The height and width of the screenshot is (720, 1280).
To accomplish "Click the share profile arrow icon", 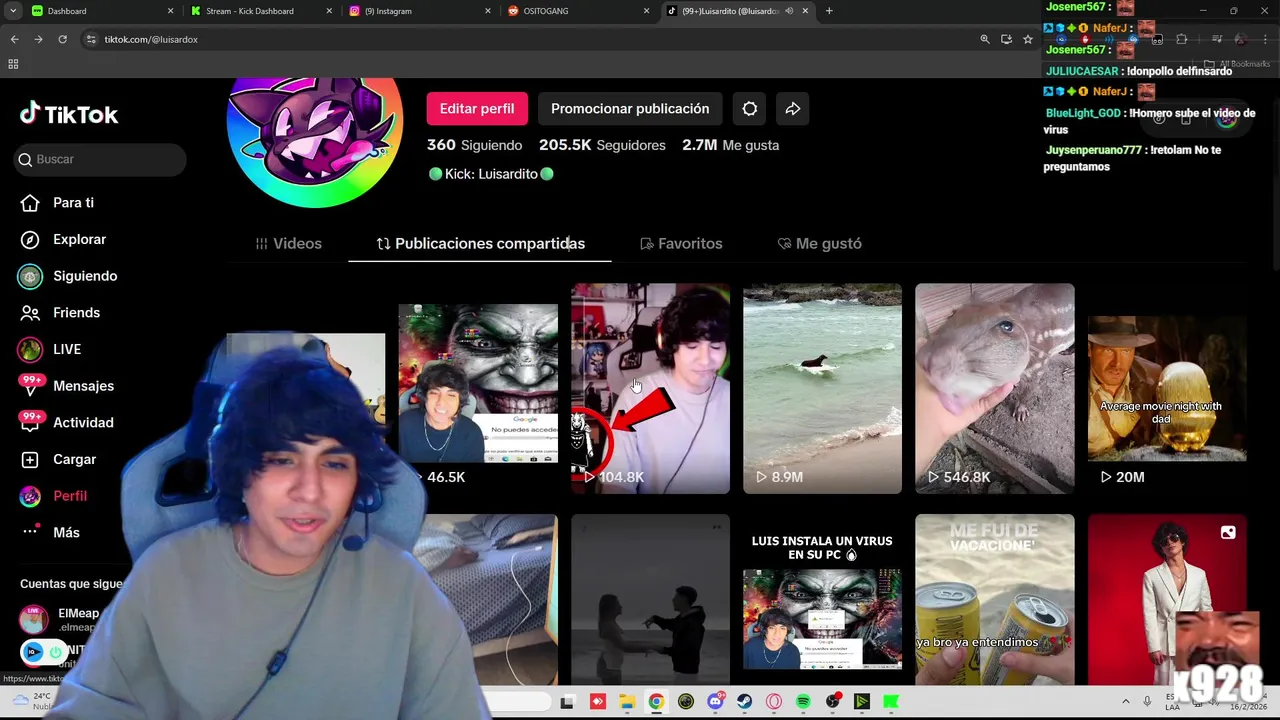I will [793, 108].
